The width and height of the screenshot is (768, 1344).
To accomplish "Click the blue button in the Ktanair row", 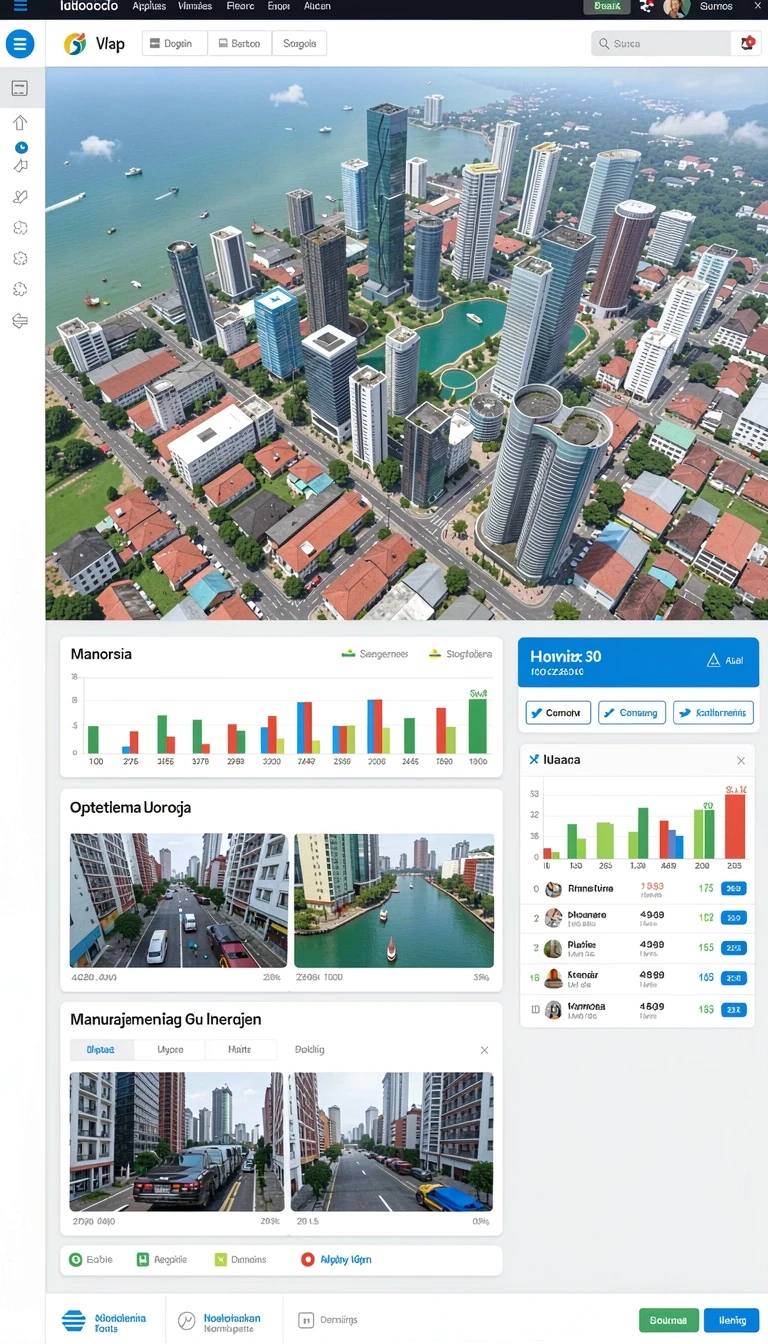I will (x=734, y=978).
